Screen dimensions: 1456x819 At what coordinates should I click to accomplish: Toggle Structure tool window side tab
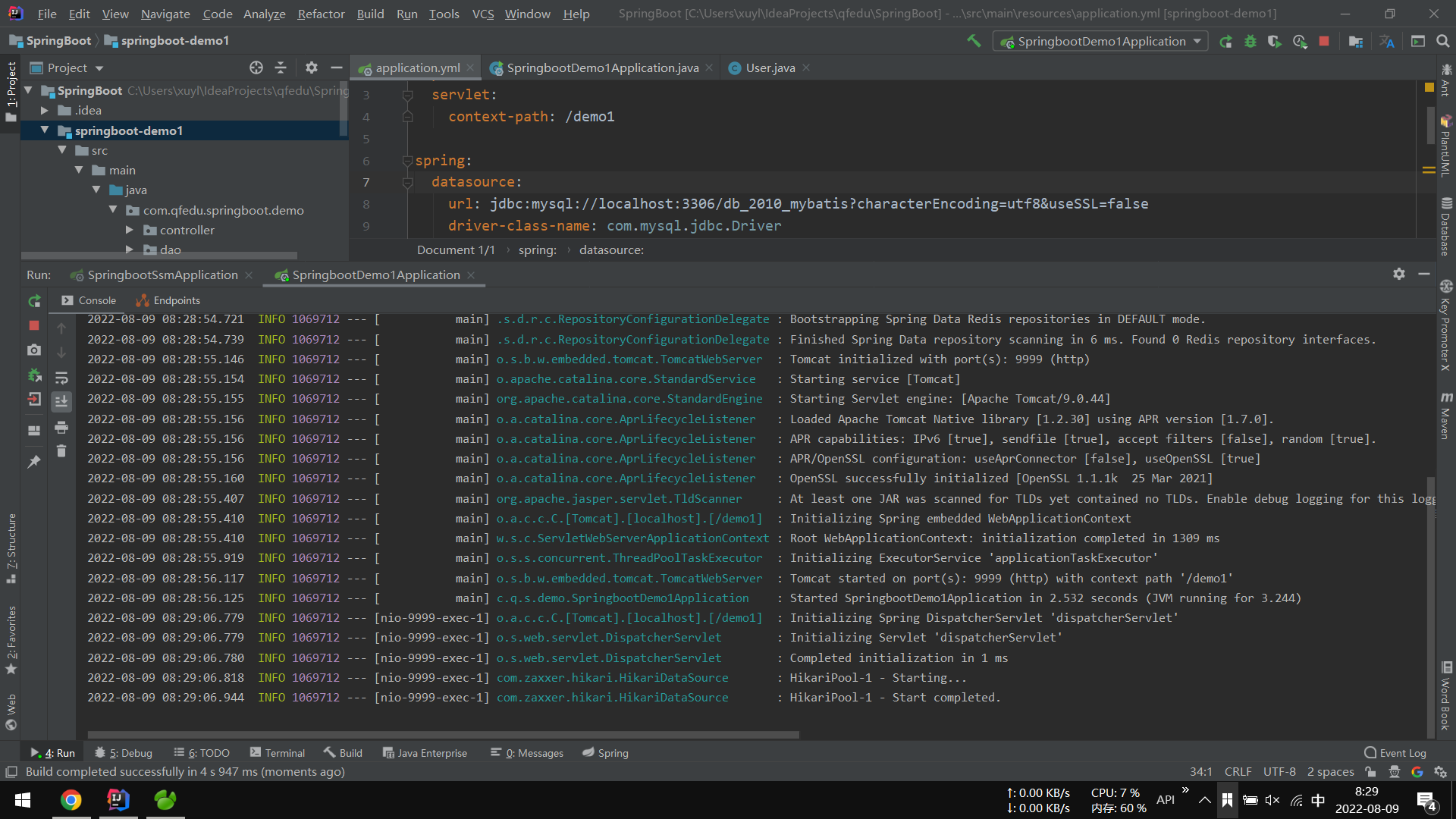click(11, 548)
